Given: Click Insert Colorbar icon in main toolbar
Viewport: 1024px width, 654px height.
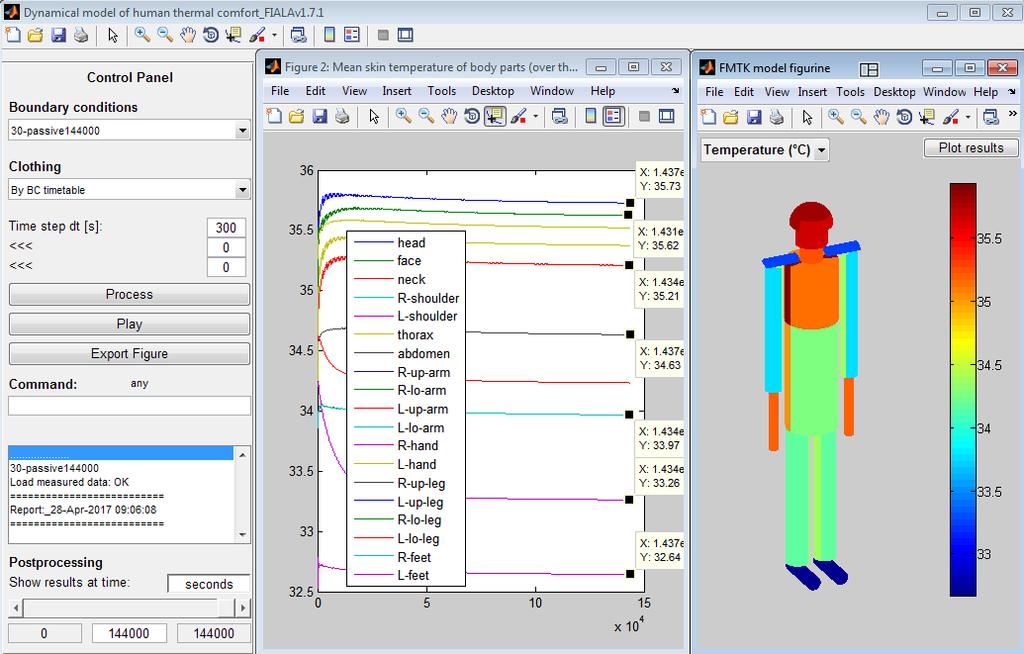Looking at the screenshot, I should pos(330,35).
